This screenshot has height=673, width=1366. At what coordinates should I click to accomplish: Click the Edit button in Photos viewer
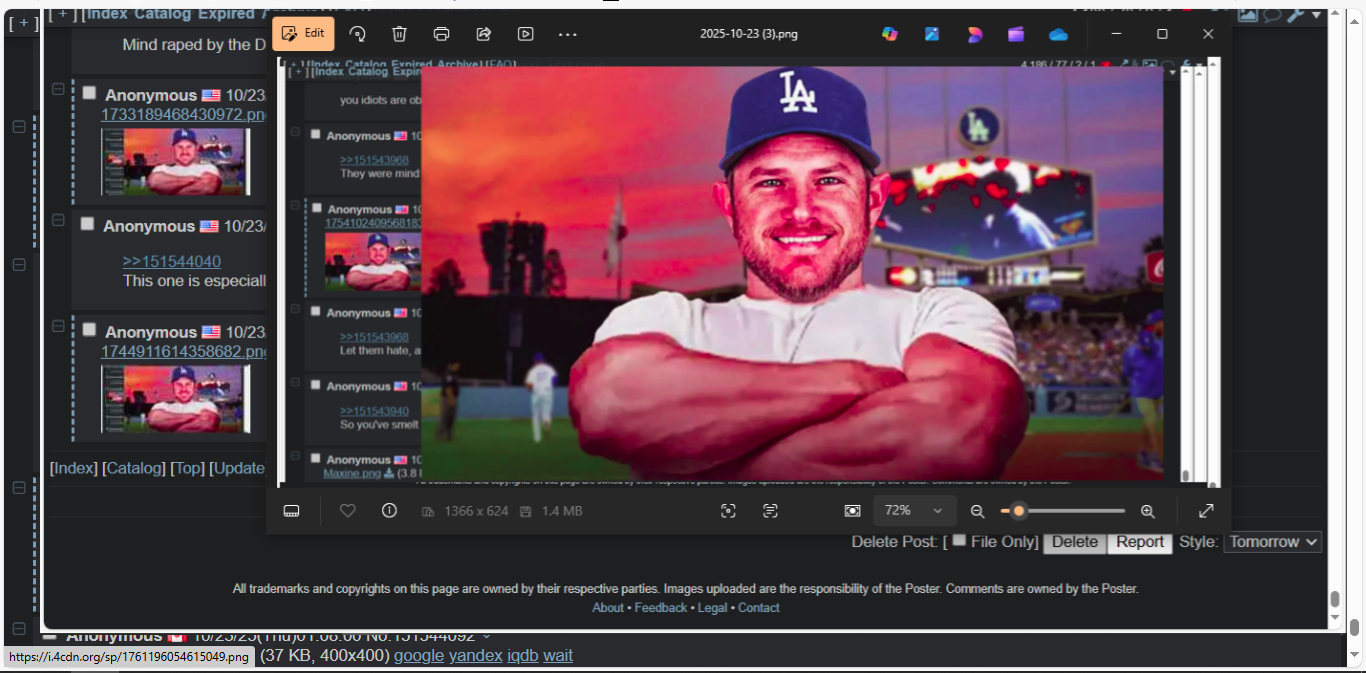pyautogui.click(x=303, y=33)
